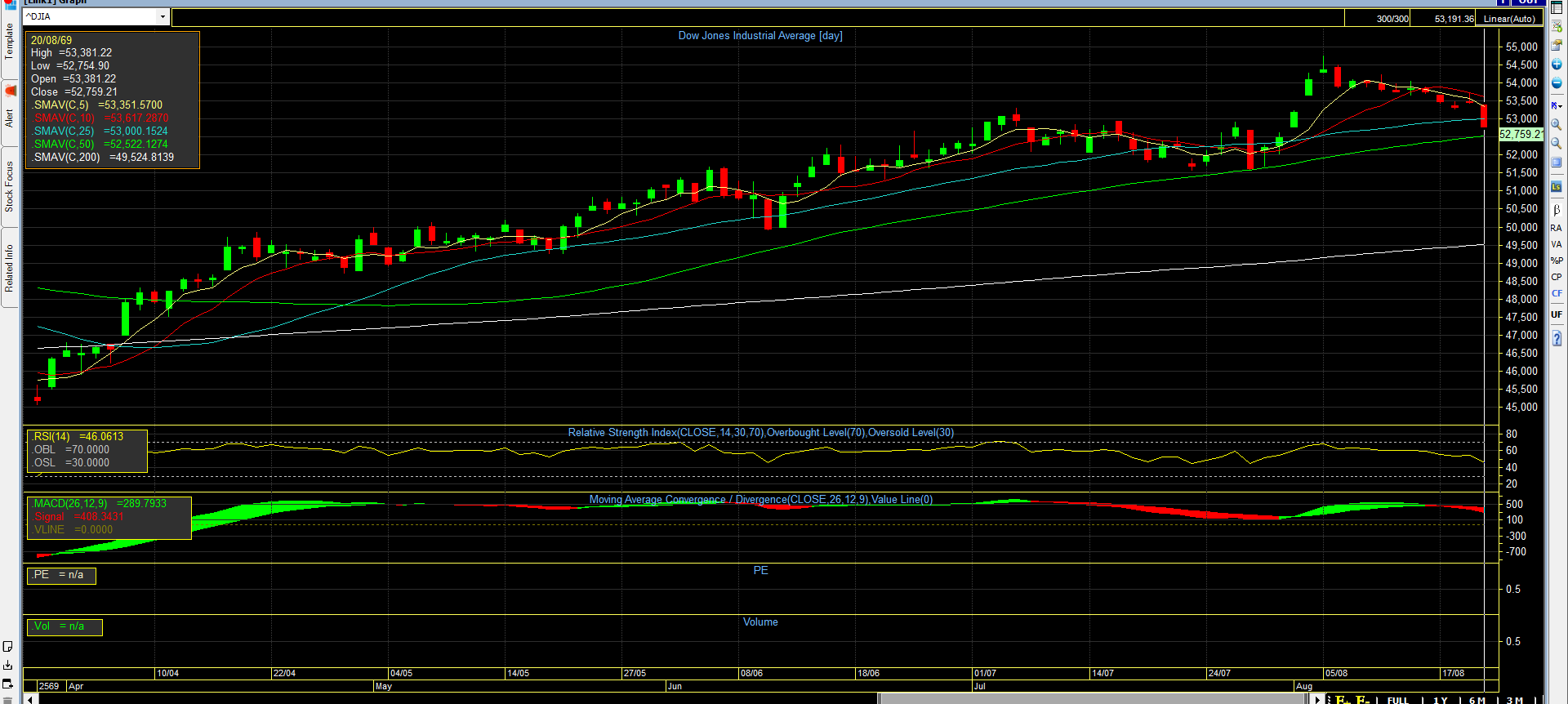The image size is (1568, 704).
Task: Click the blue minus circle icon
Action: pos(1557,83)
